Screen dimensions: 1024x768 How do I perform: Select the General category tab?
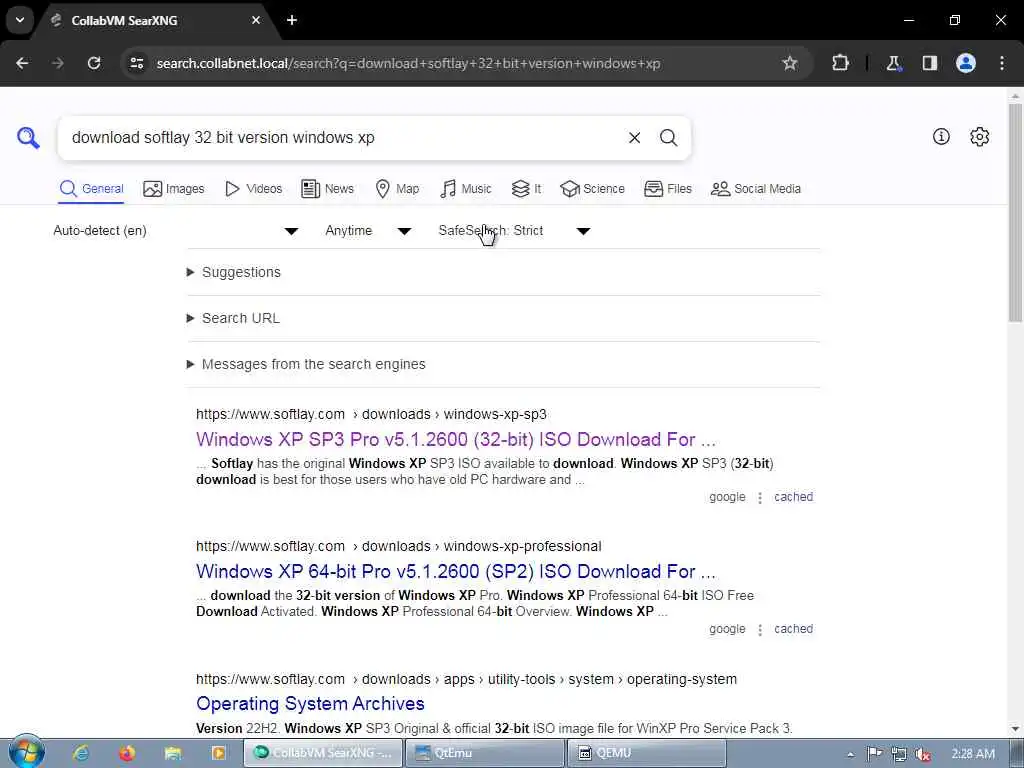91,189
